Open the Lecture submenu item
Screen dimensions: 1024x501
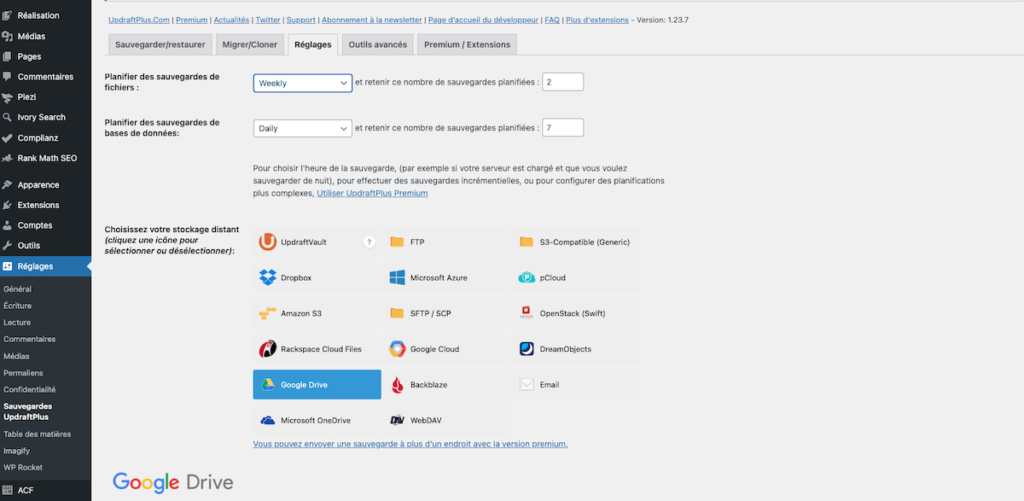[x=17, y=322]
